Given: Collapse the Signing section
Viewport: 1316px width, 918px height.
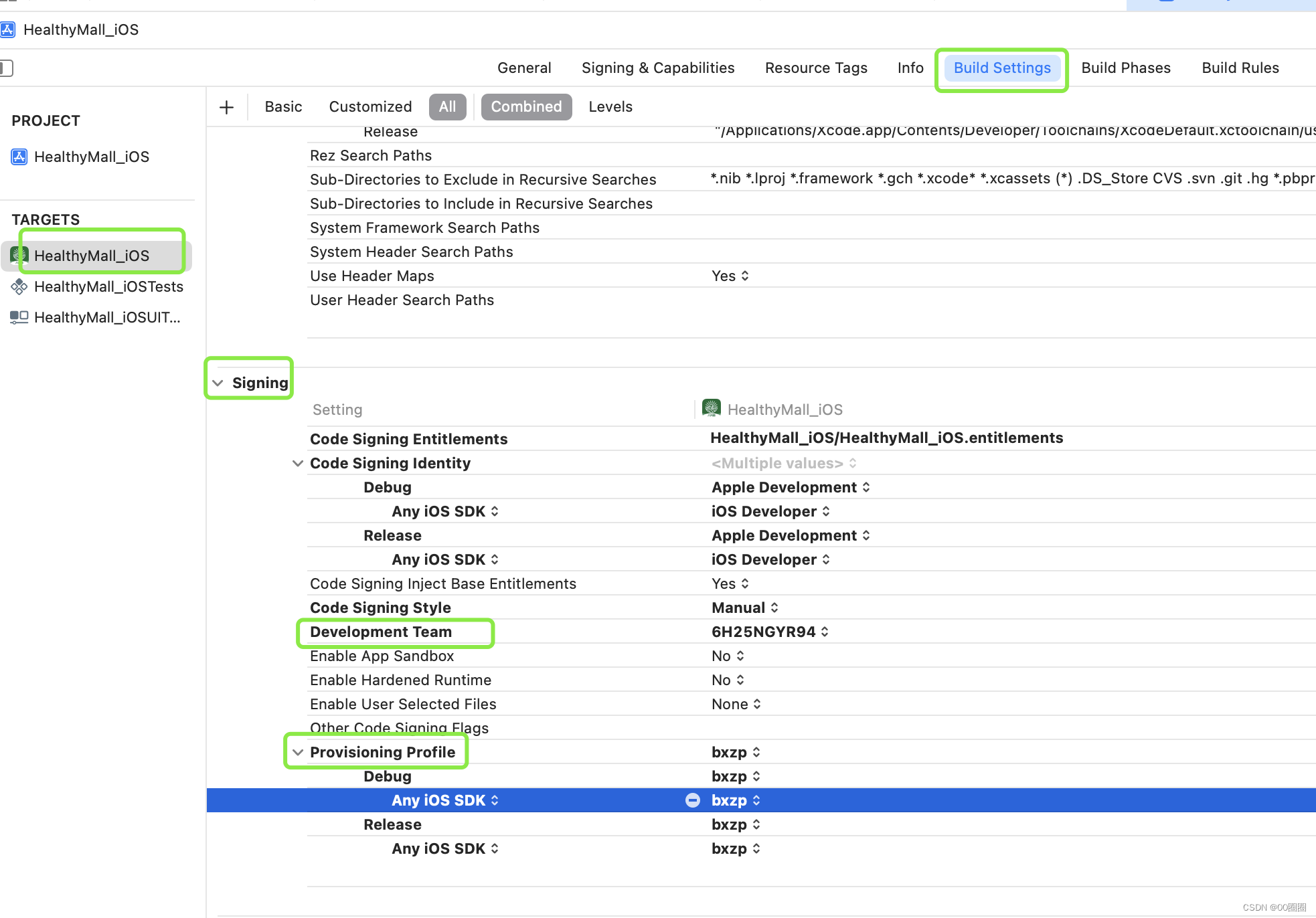Looking at the screenshot, I should click(x=218, y=383).
